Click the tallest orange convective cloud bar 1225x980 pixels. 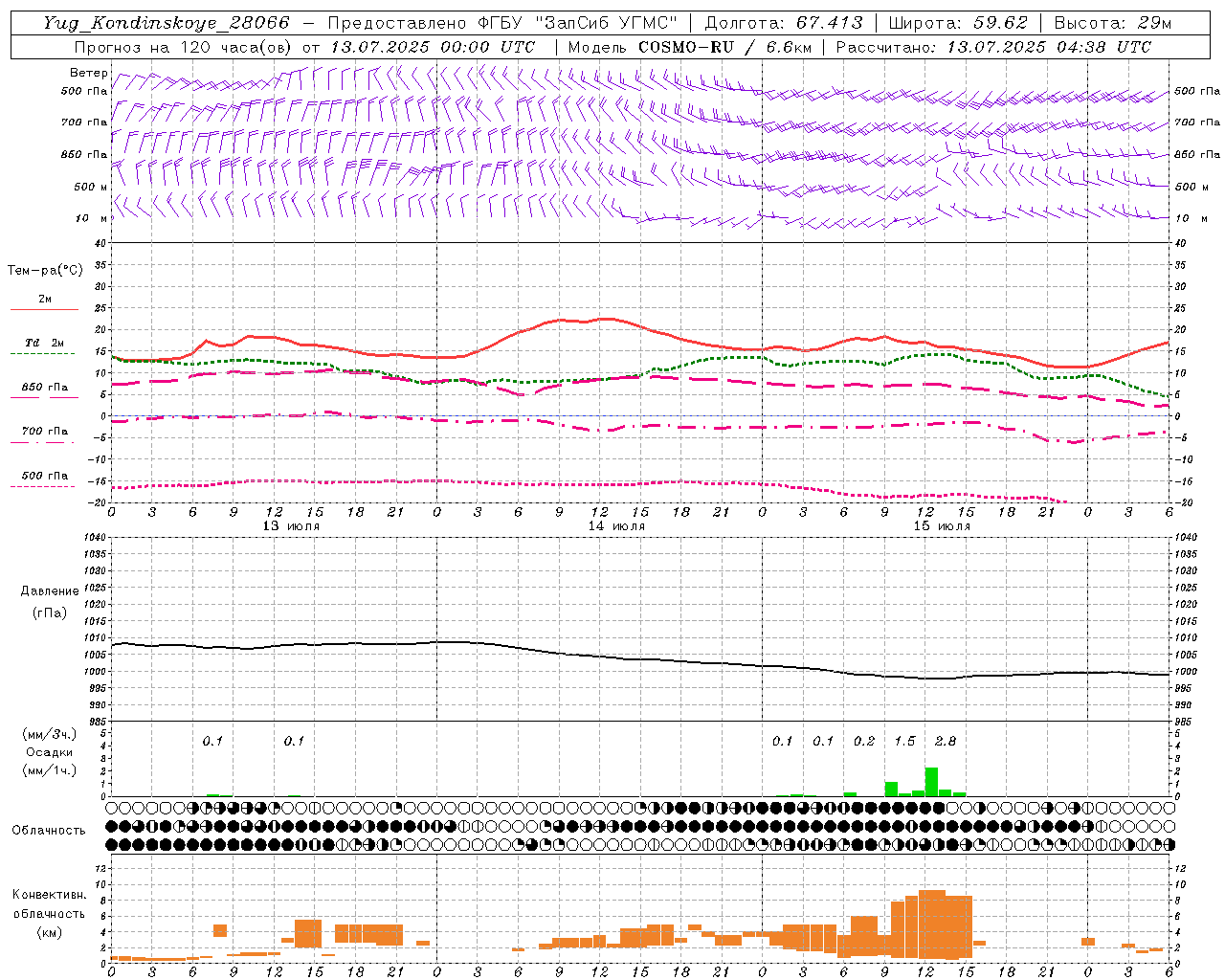click(x=931, y=924)
